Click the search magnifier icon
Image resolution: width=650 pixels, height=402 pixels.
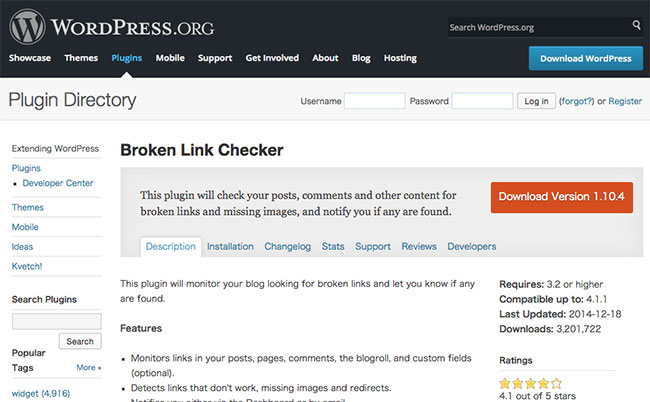[x=636, y=25]
